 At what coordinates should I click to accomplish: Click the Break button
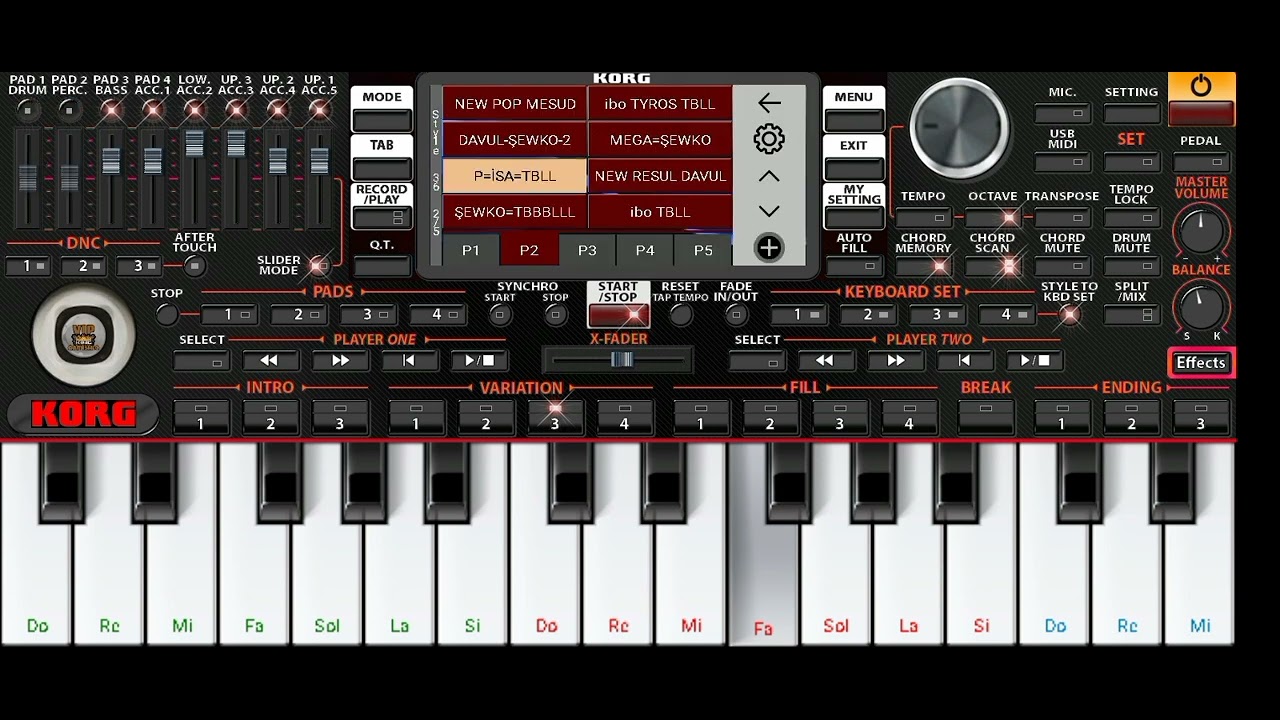(x=986, y=417)
